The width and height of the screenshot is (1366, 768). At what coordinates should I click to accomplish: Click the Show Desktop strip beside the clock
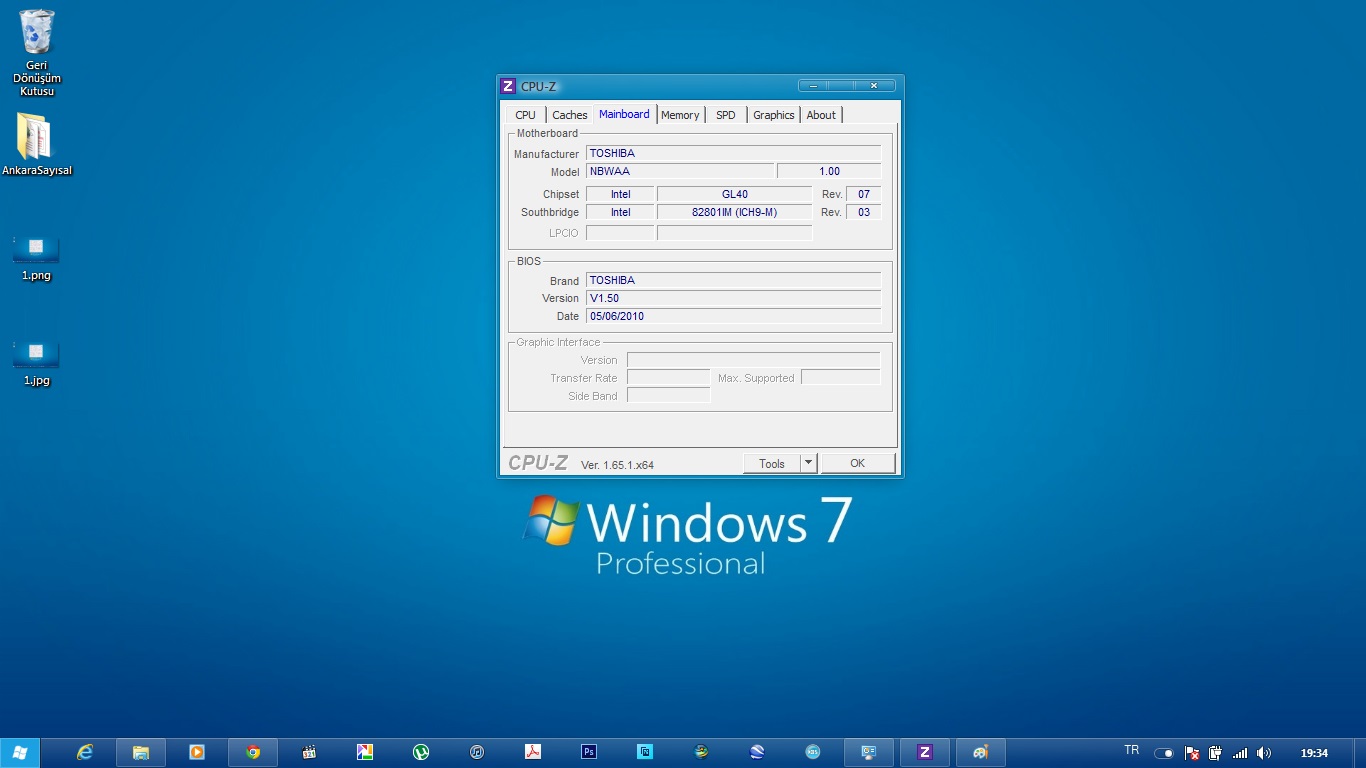coord(1358,753)
